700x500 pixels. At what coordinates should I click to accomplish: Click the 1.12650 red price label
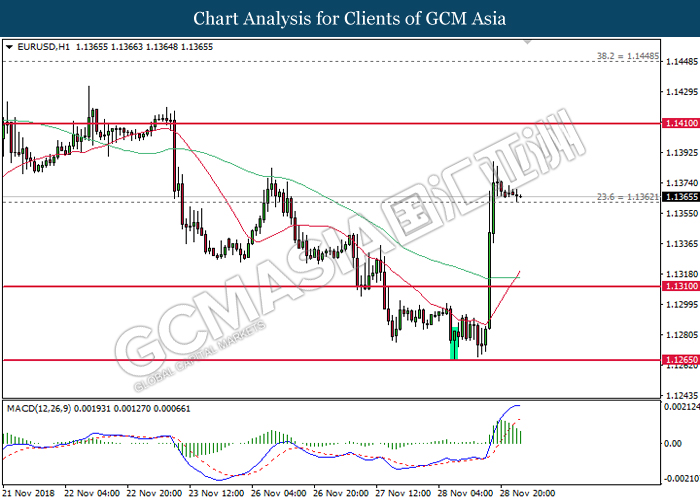coord(681,360)
